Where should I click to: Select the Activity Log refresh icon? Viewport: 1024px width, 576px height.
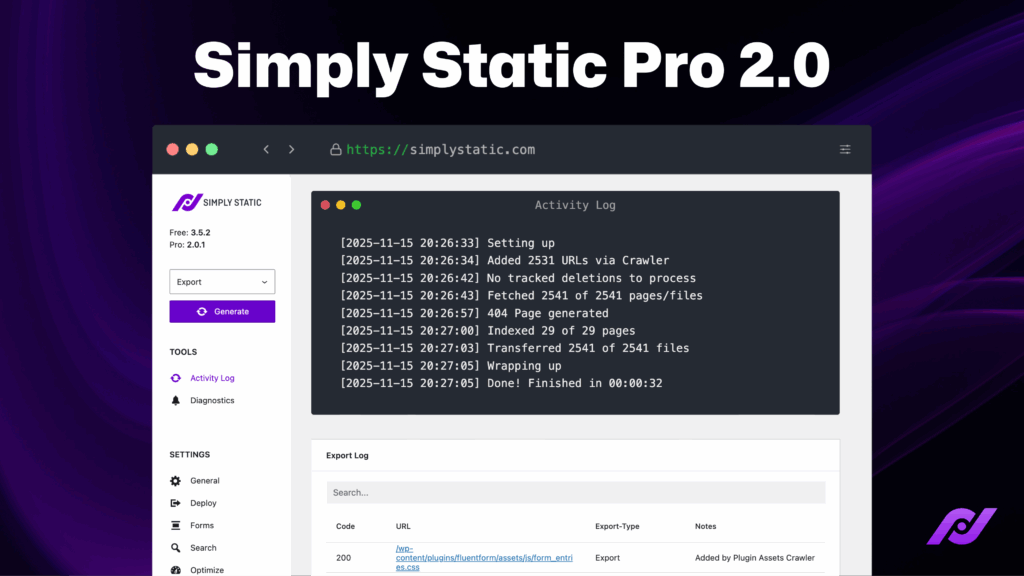pyautogui.click(x=176, y=378)
